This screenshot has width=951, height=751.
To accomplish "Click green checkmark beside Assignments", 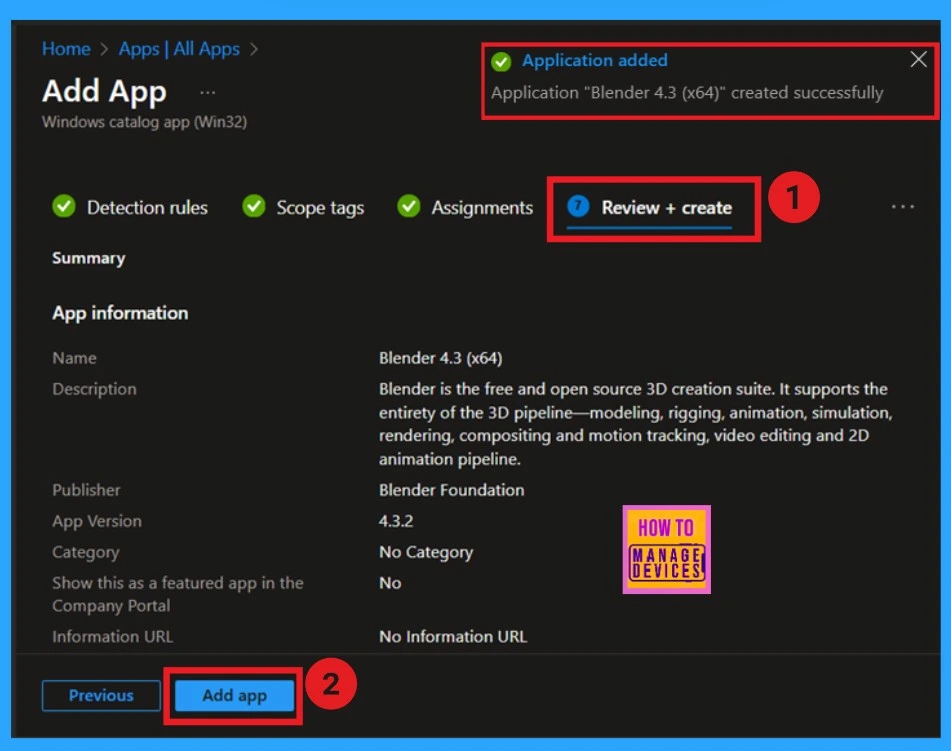I will (409, 206).
